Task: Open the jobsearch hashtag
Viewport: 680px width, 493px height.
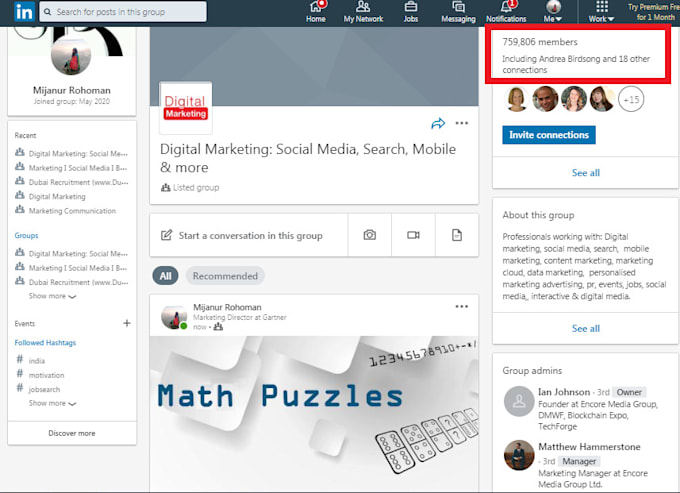Action: (x=44, y=389)
